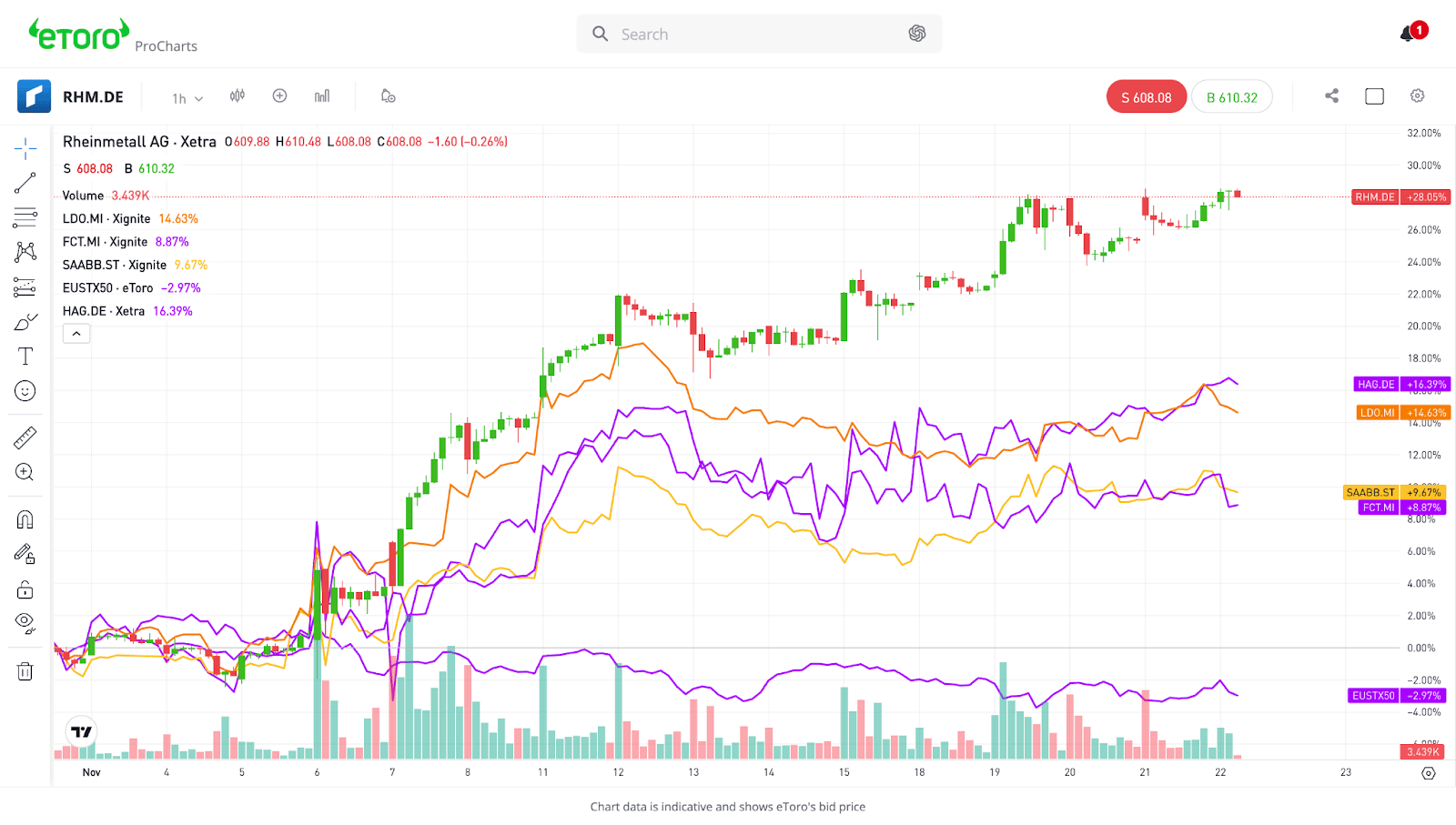Image resolution: width=1456 pixels, height=825 pixels.
Task: Open the alert settings icon in toolbar
Action: [x=389, y=96]
